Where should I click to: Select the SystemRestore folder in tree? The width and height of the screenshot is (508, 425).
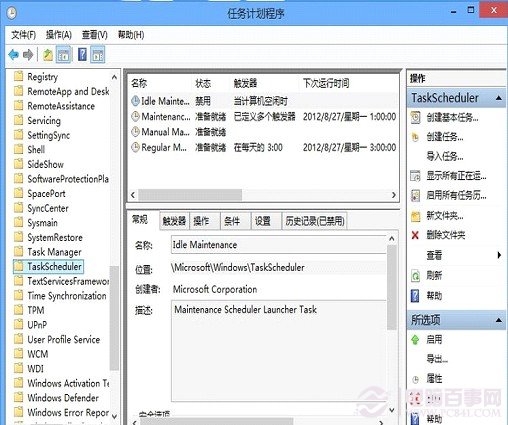tap(55, 237)
